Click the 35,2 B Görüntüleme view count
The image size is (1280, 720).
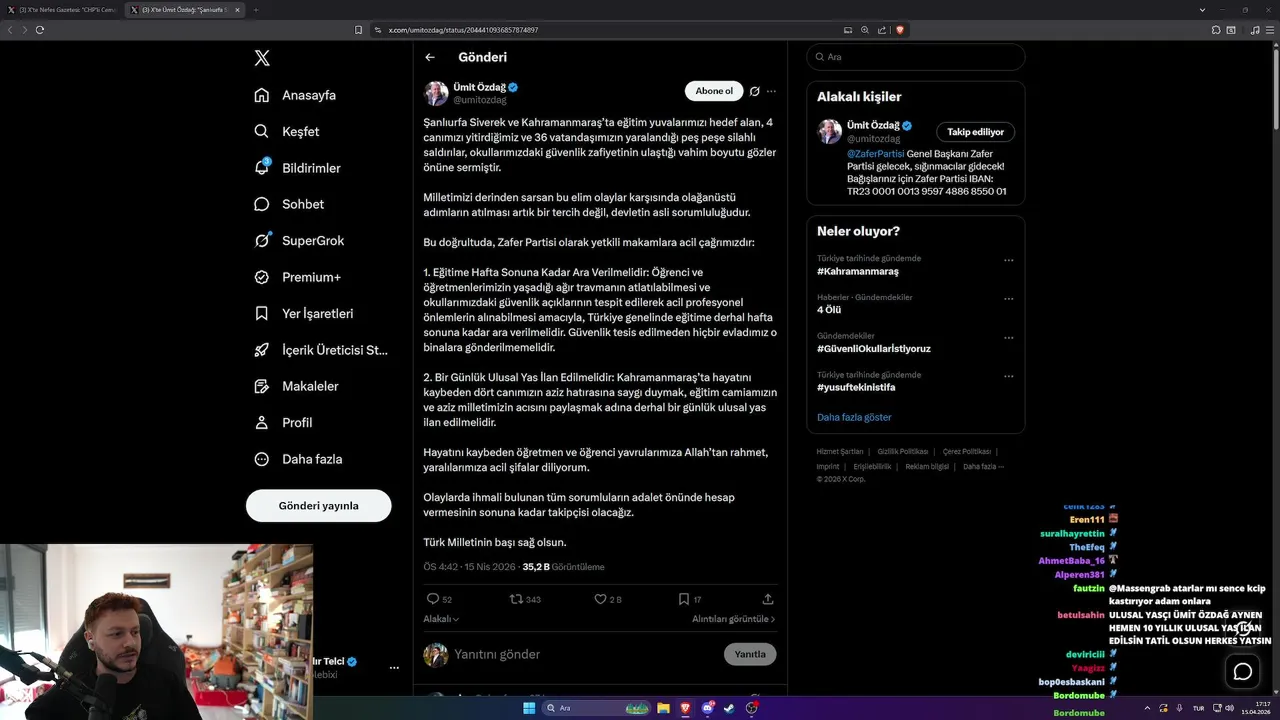pyautogui.click(x=563, y=567)
